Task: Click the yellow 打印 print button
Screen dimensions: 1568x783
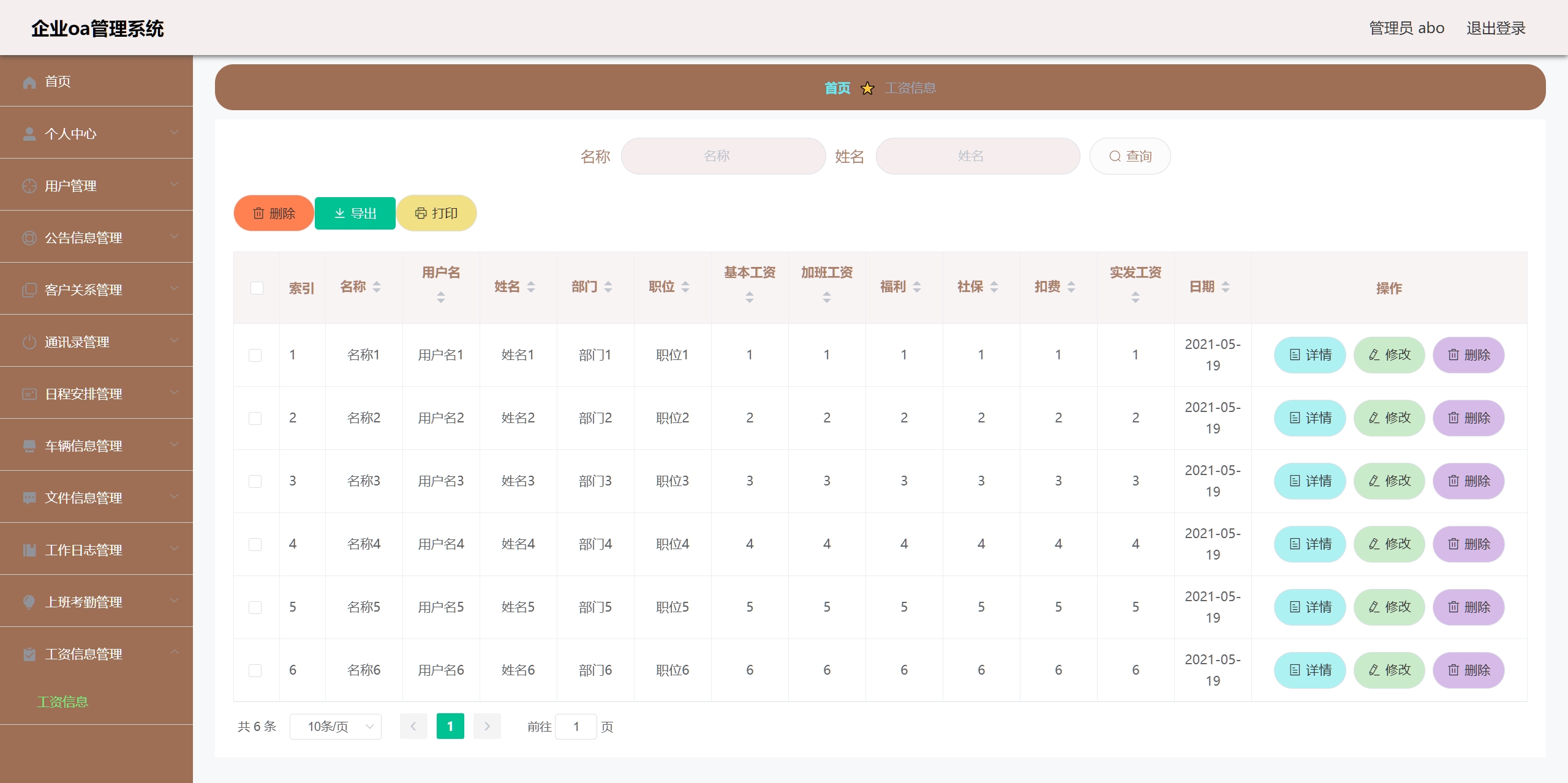Action: coord(437,213)
